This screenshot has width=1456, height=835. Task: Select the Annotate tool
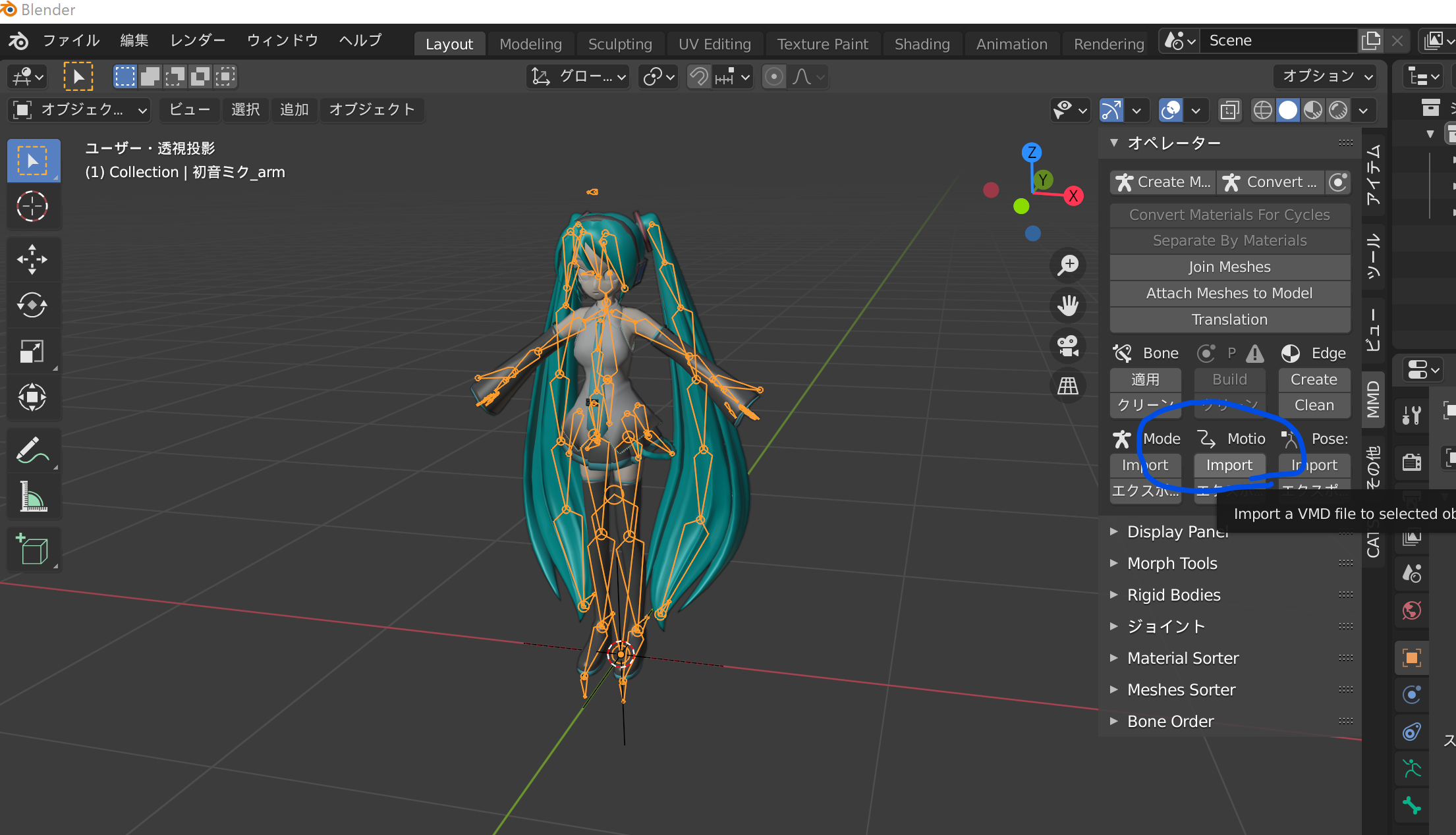(33, 450)
